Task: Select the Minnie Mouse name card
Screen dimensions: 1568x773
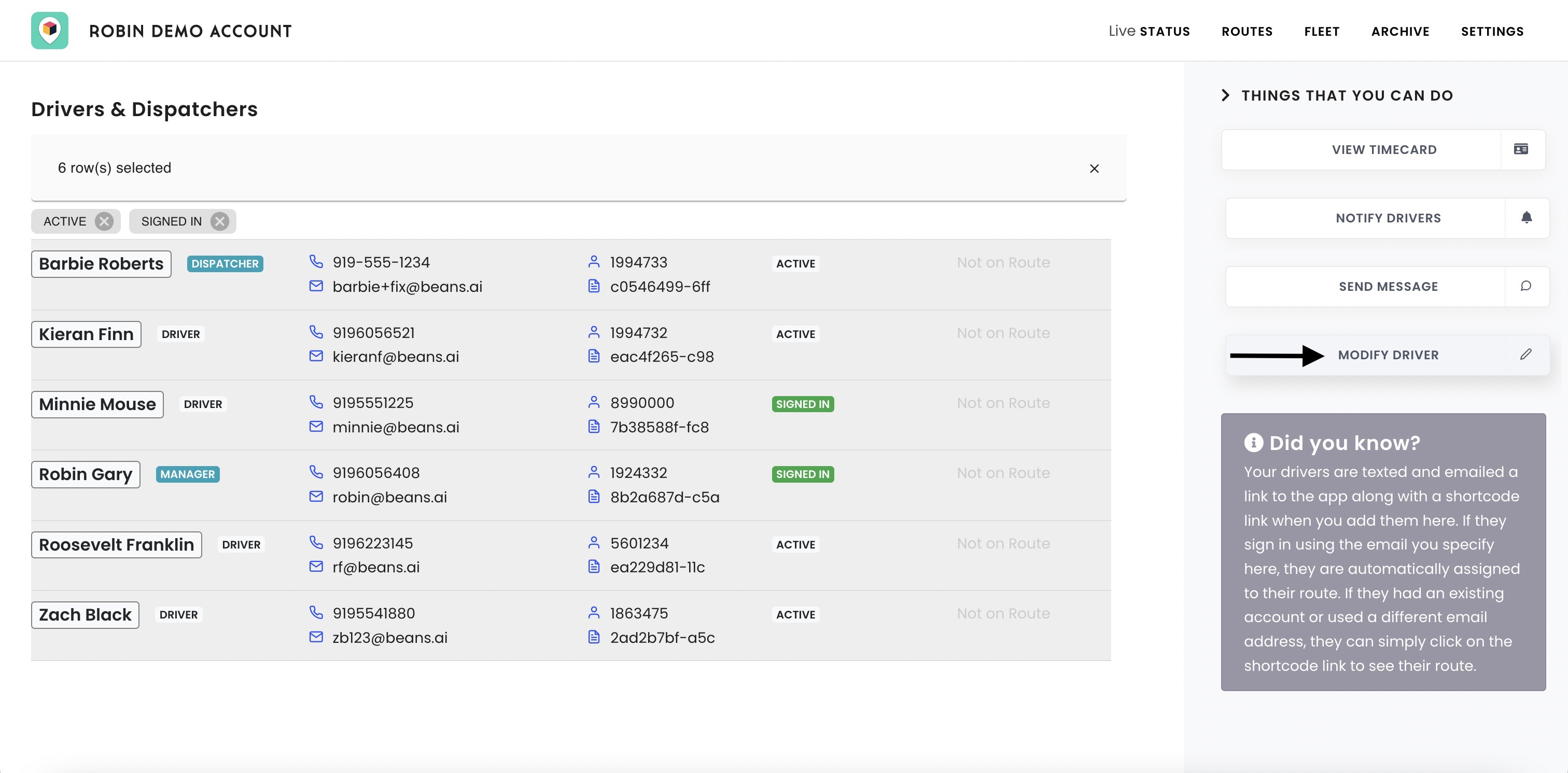Action: point(97,404)
